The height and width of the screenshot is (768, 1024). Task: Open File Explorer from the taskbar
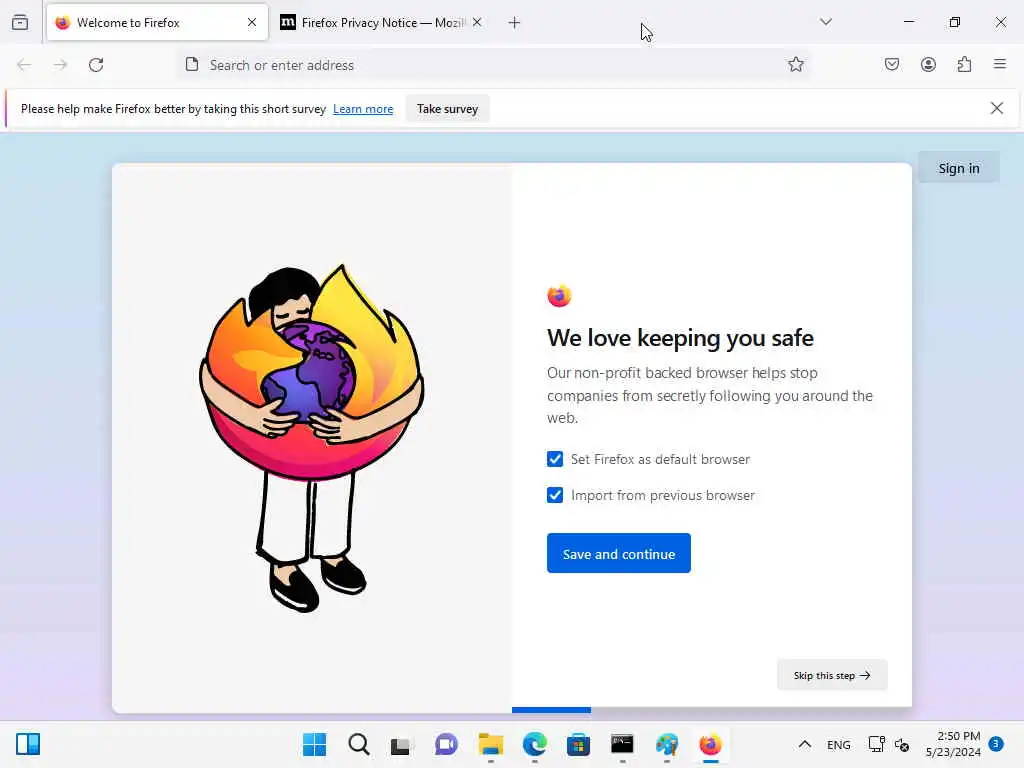[x=490, y=744]
